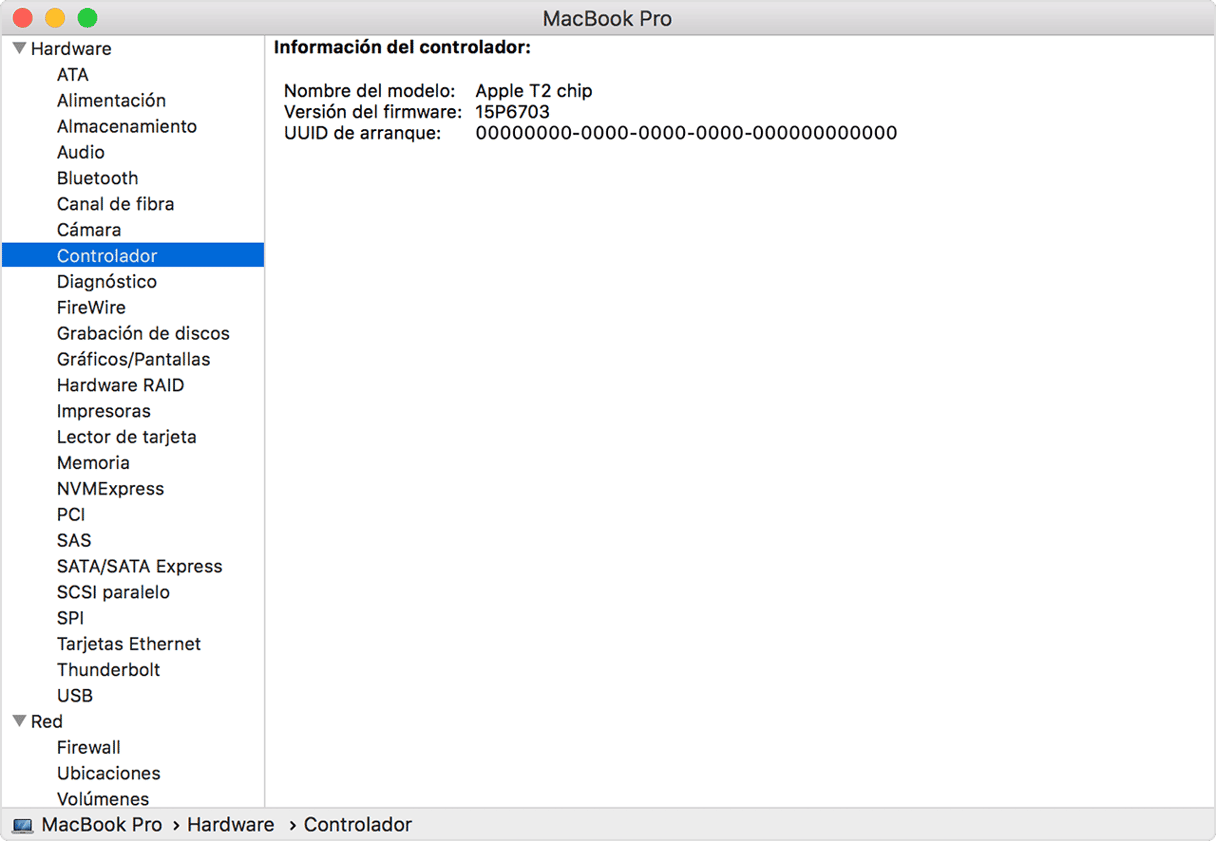Select Impresoras in the sidebar
The height and width of the screenshot is (841, 1216).
104,412
